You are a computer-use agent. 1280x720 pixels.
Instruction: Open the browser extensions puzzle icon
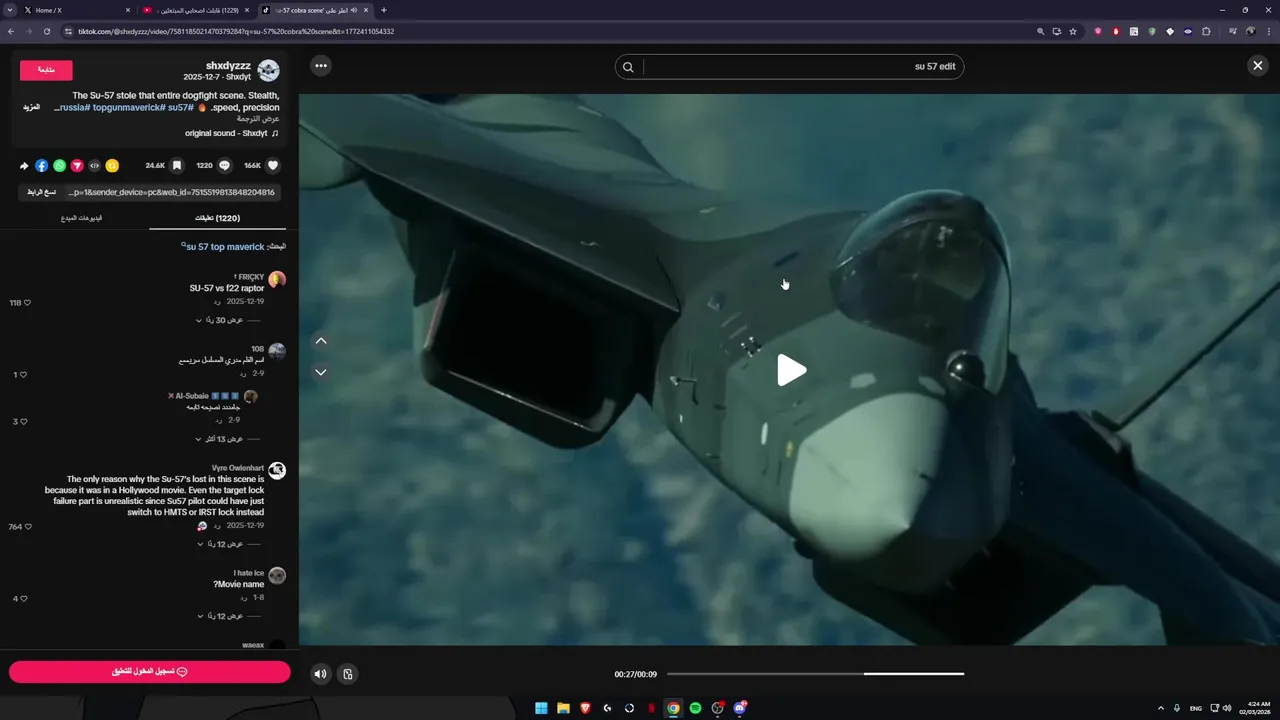(x=1206, y=31)
